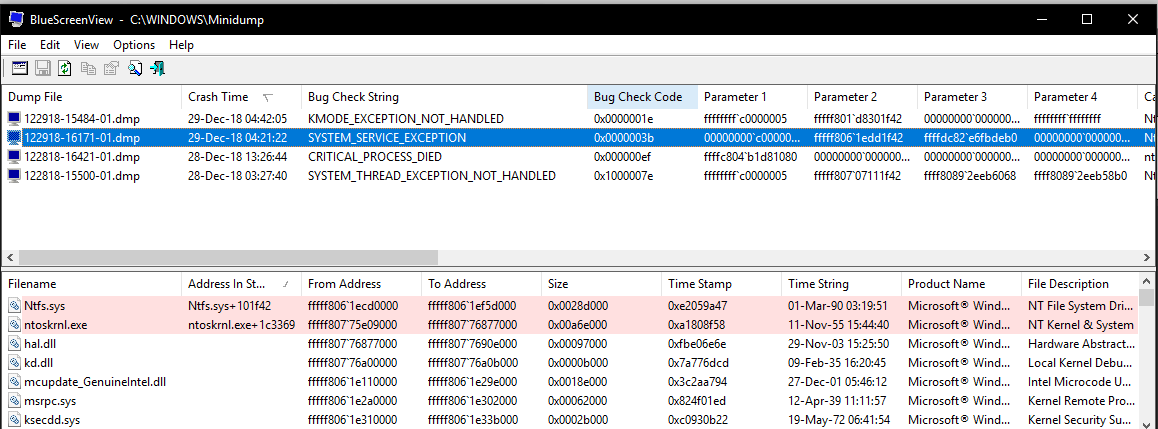
Task: Sort by Bug Check Code column header
Action: (643, 97)
